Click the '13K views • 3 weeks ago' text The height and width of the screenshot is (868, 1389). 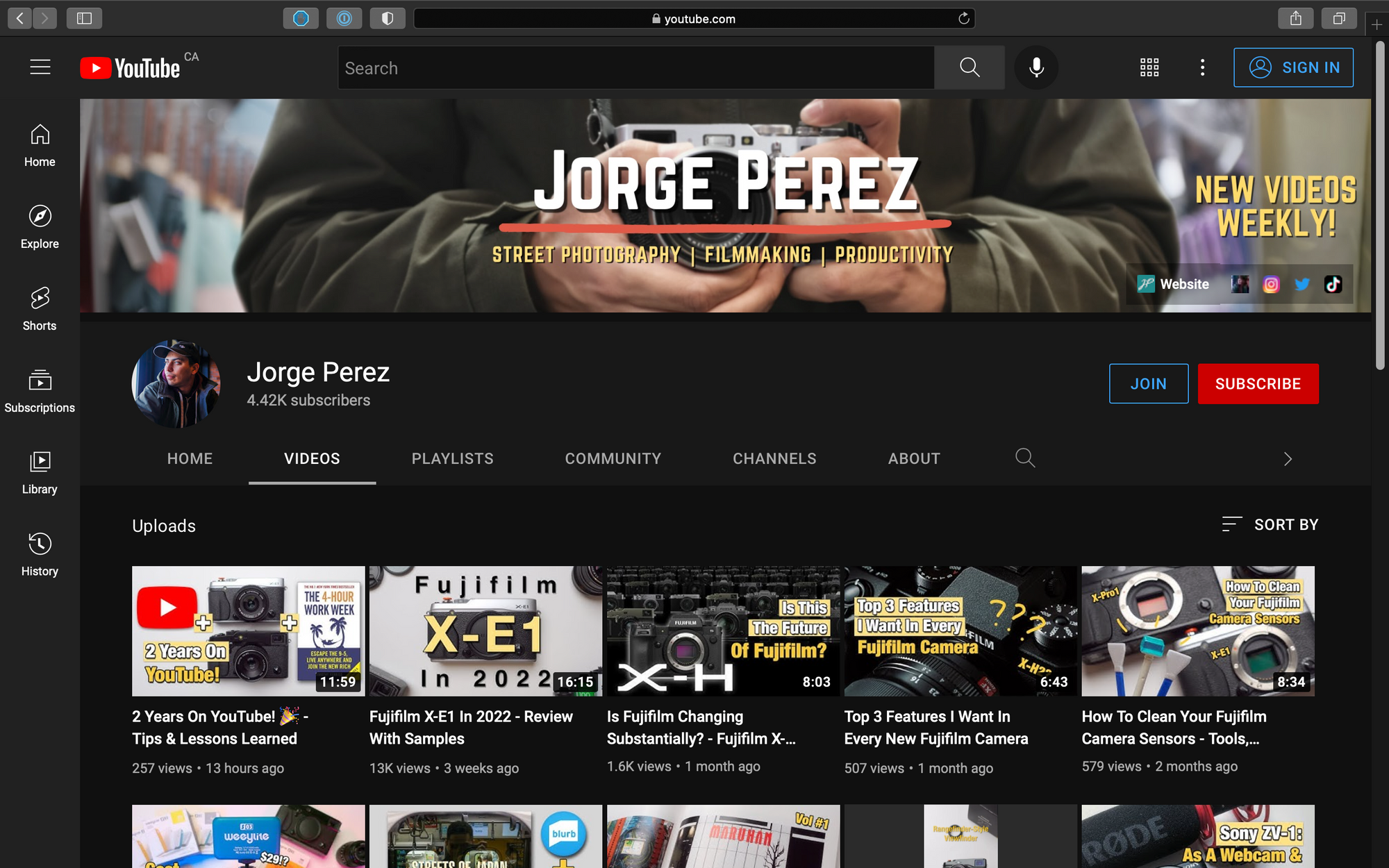click(x=444, y=768)
